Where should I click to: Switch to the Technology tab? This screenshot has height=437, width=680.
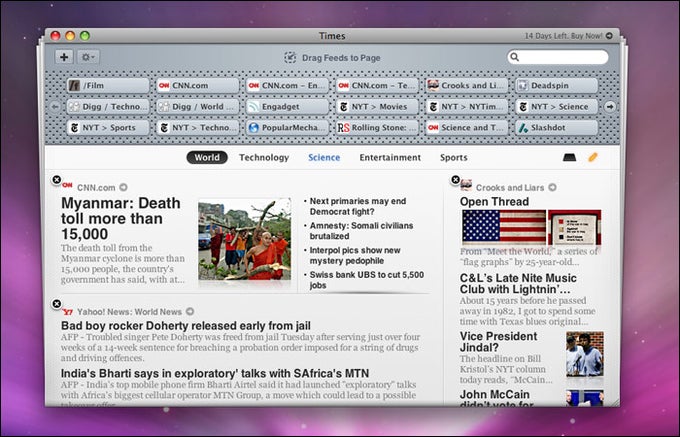pyautogui.click(x=264, y=157)
